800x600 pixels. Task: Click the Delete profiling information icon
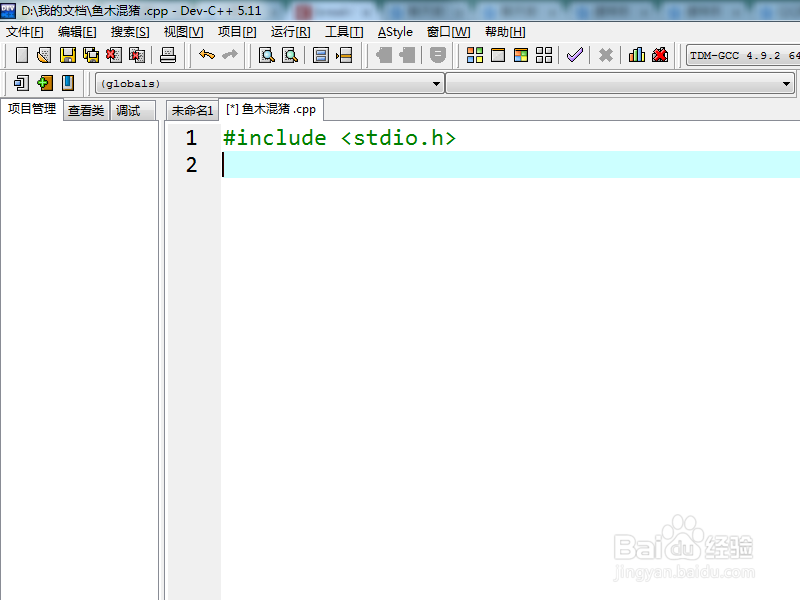tap(660, 55)
